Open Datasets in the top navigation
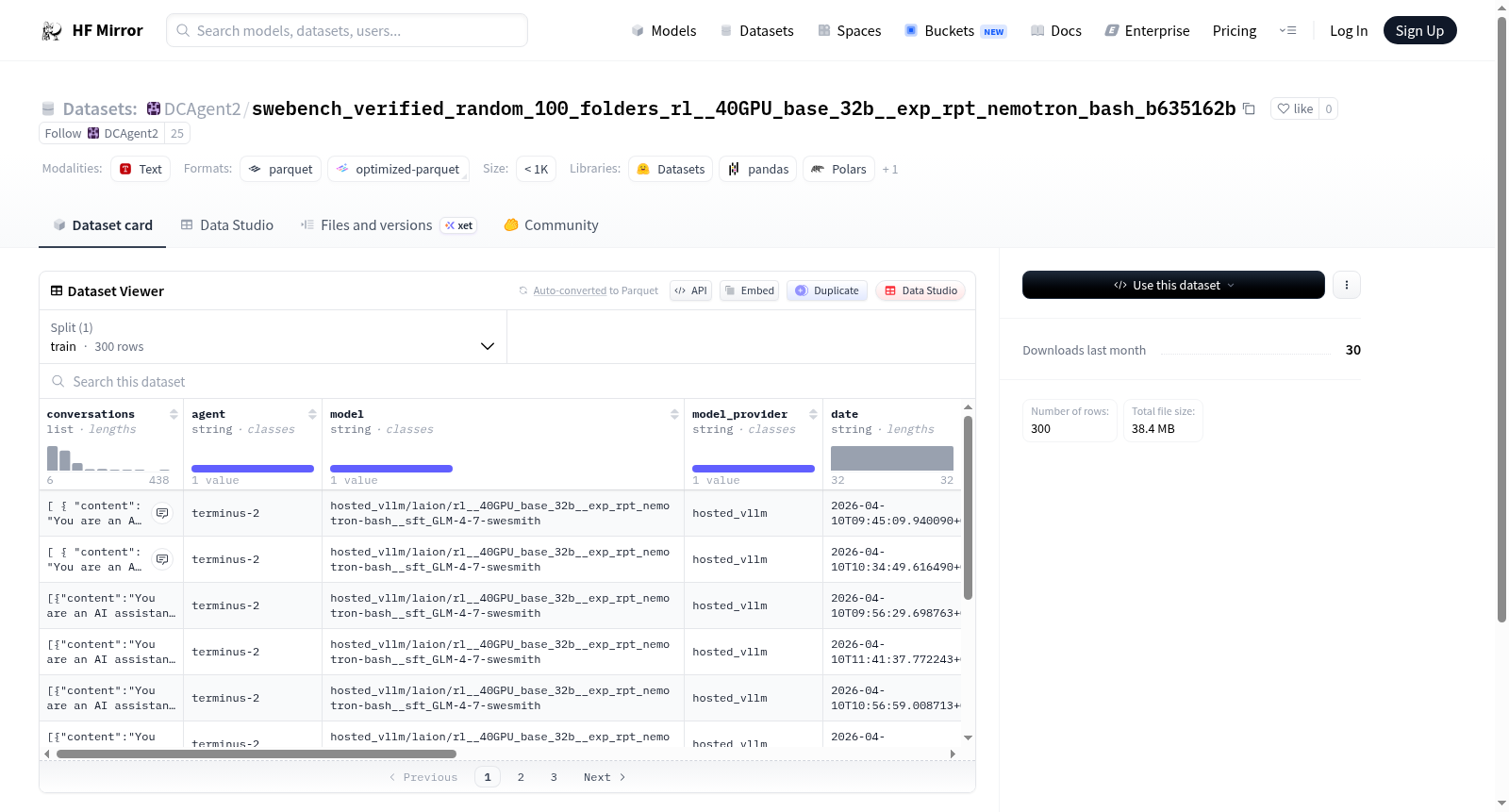The width and height of the screenshot is (1509, 812). (x=757, y=31)
